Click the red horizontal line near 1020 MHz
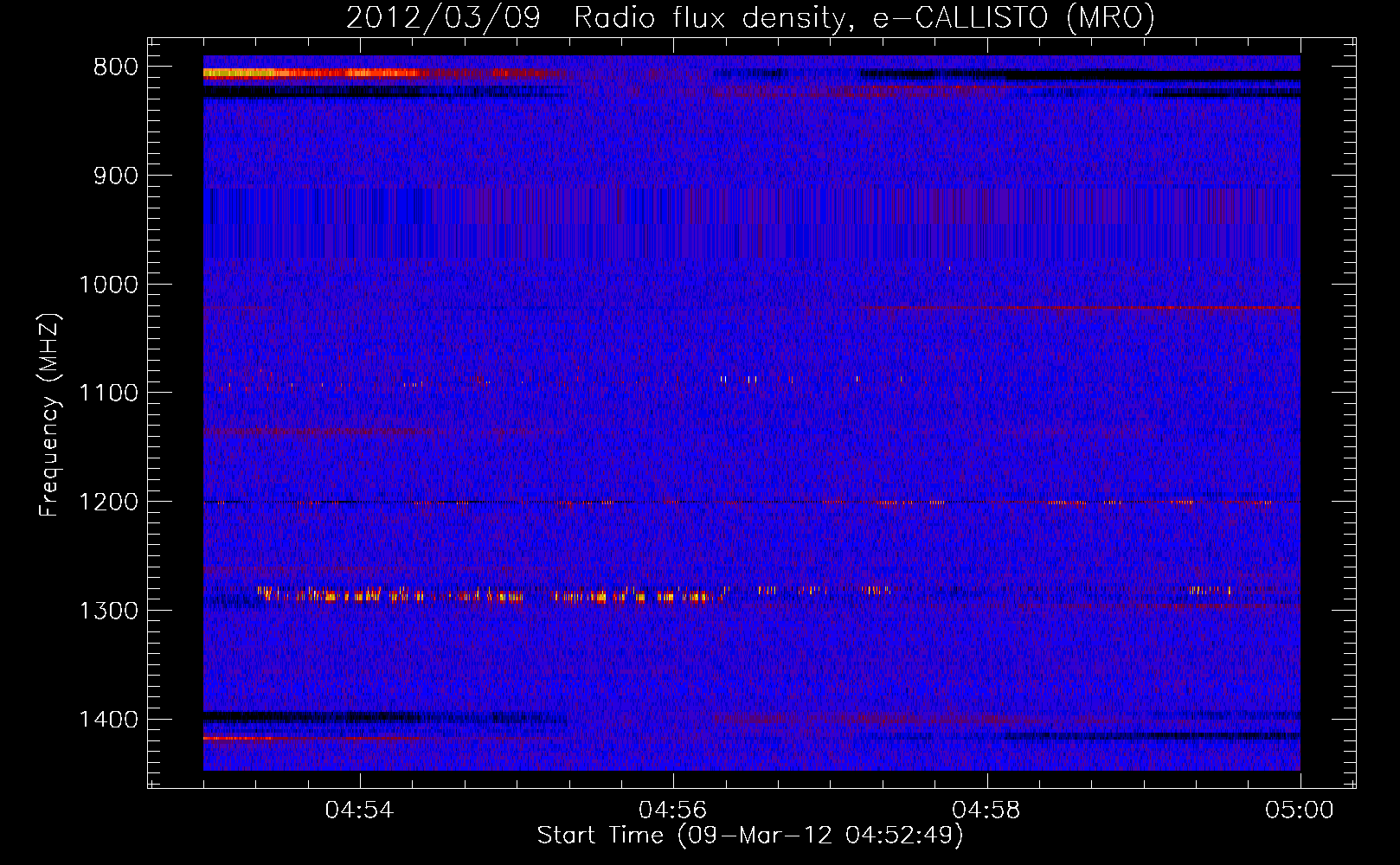The image size is (1400, 865). (x=1082, y=307)
